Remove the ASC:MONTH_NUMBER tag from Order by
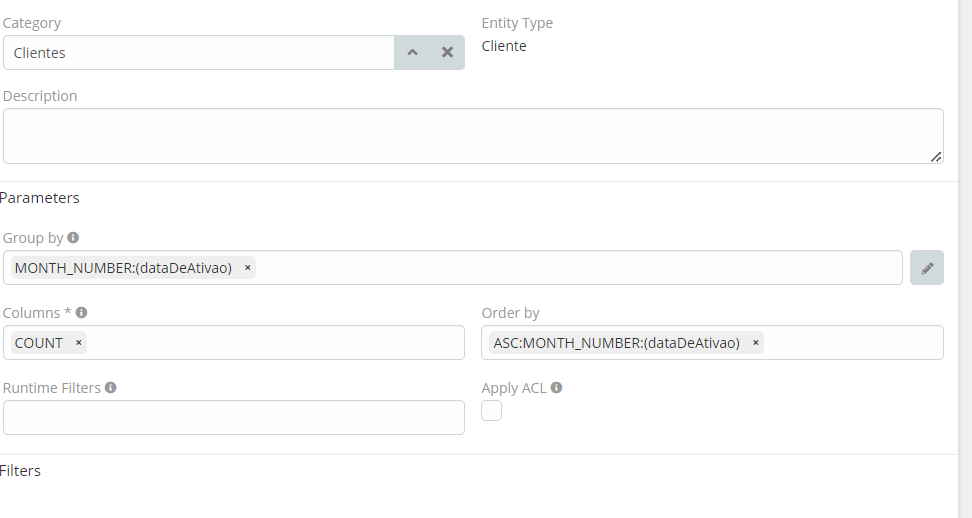This screenshot has height=518, width=972. tap(756, 343)
